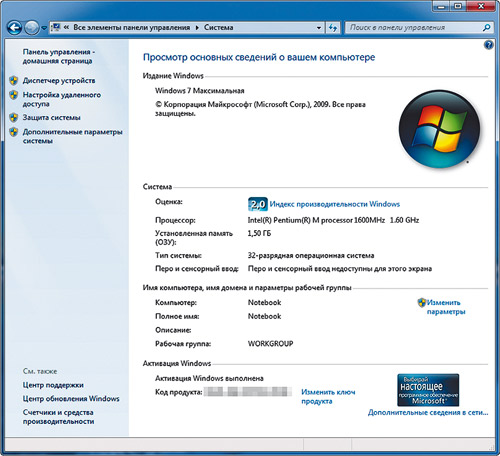Click the genuine Microsoft software badge

(x=428, y=390)
